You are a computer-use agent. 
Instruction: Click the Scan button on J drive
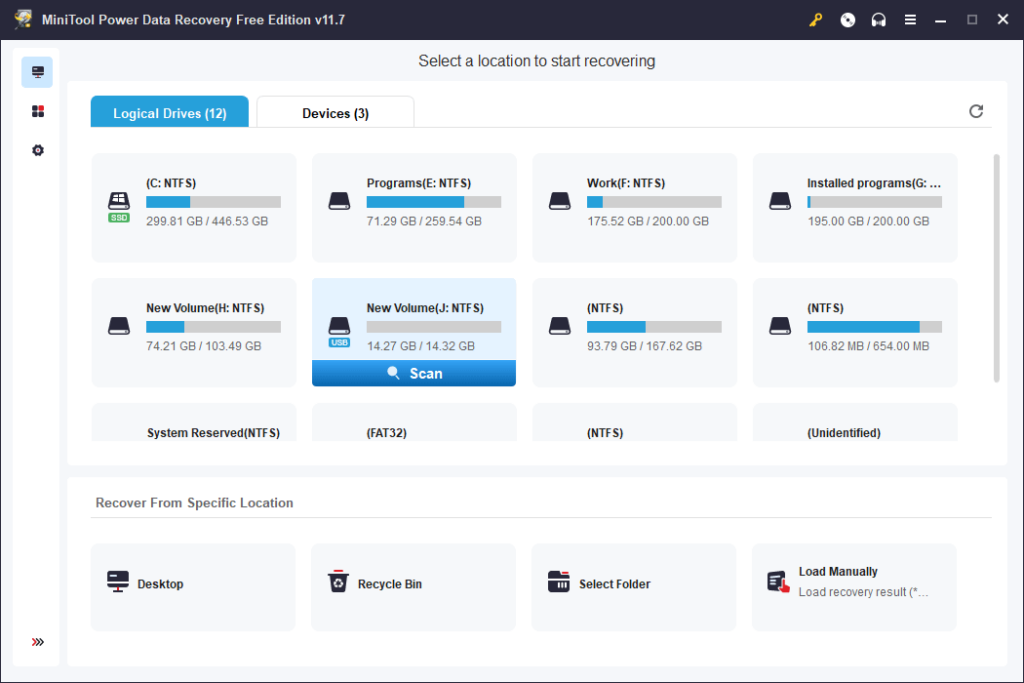pos(414,373)
